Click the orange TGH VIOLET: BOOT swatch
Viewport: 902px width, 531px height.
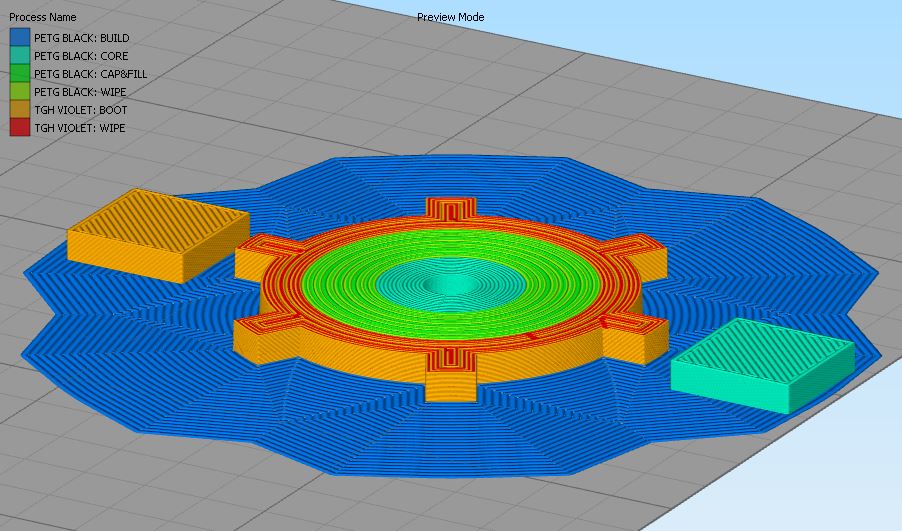(20, 110)
